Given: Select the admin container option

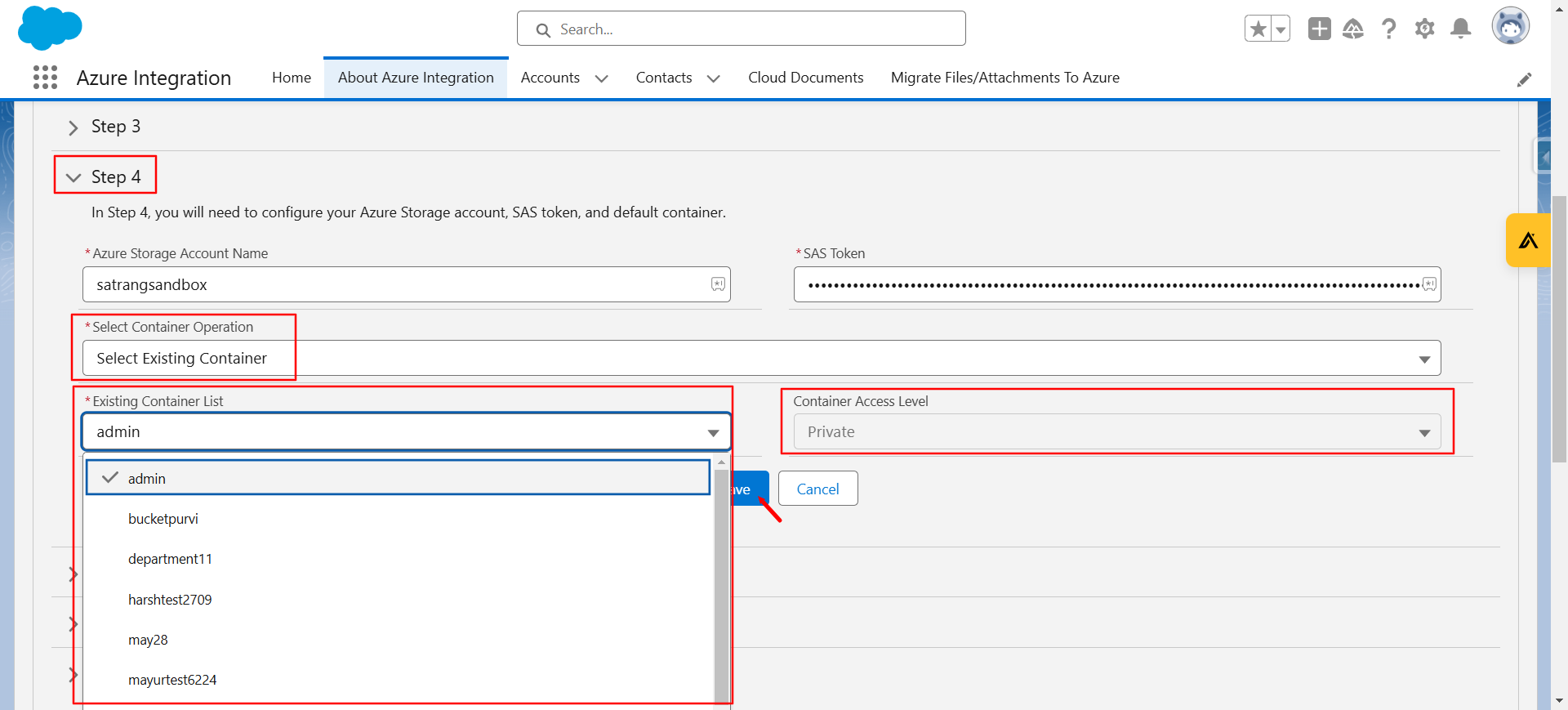Looking at the screenshot, I should click(398, 478).
